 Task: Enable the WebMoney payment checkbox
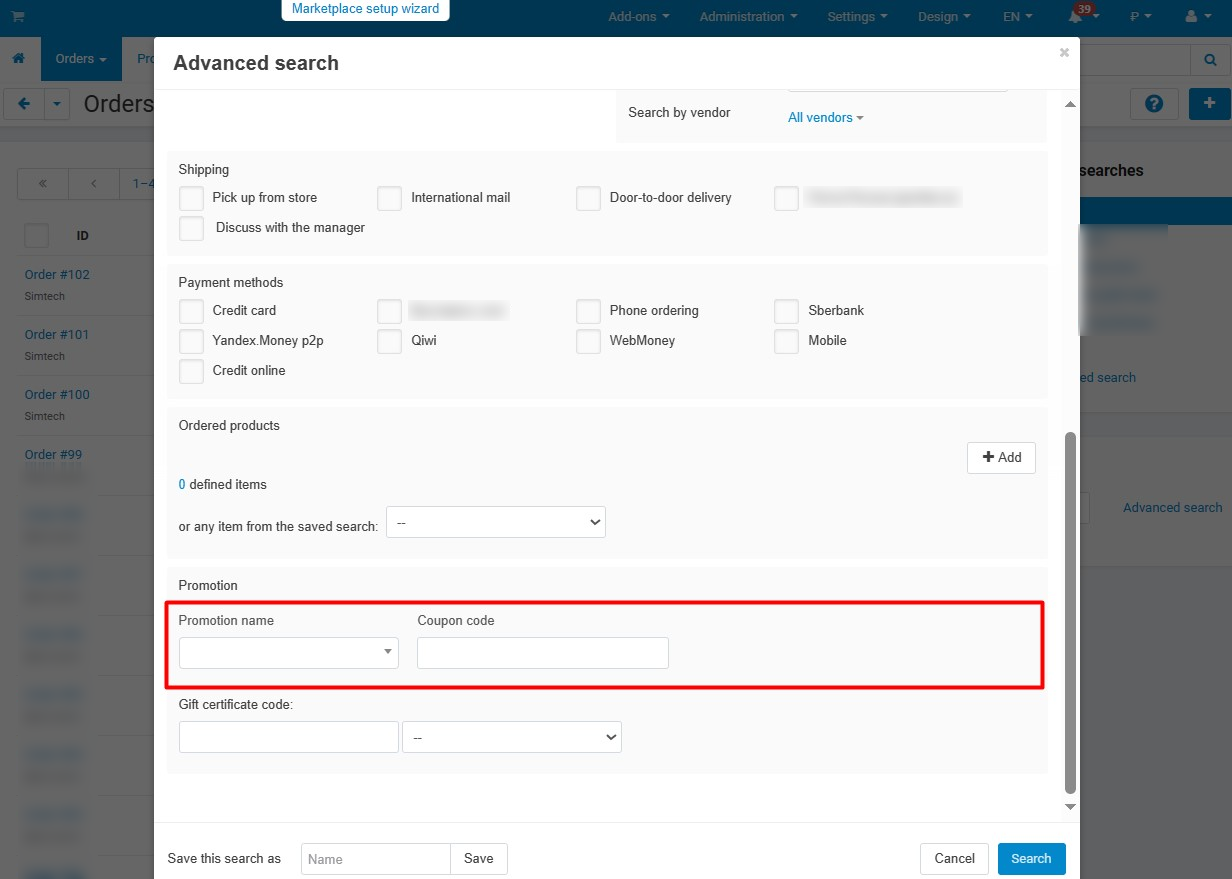click(588, 341)
